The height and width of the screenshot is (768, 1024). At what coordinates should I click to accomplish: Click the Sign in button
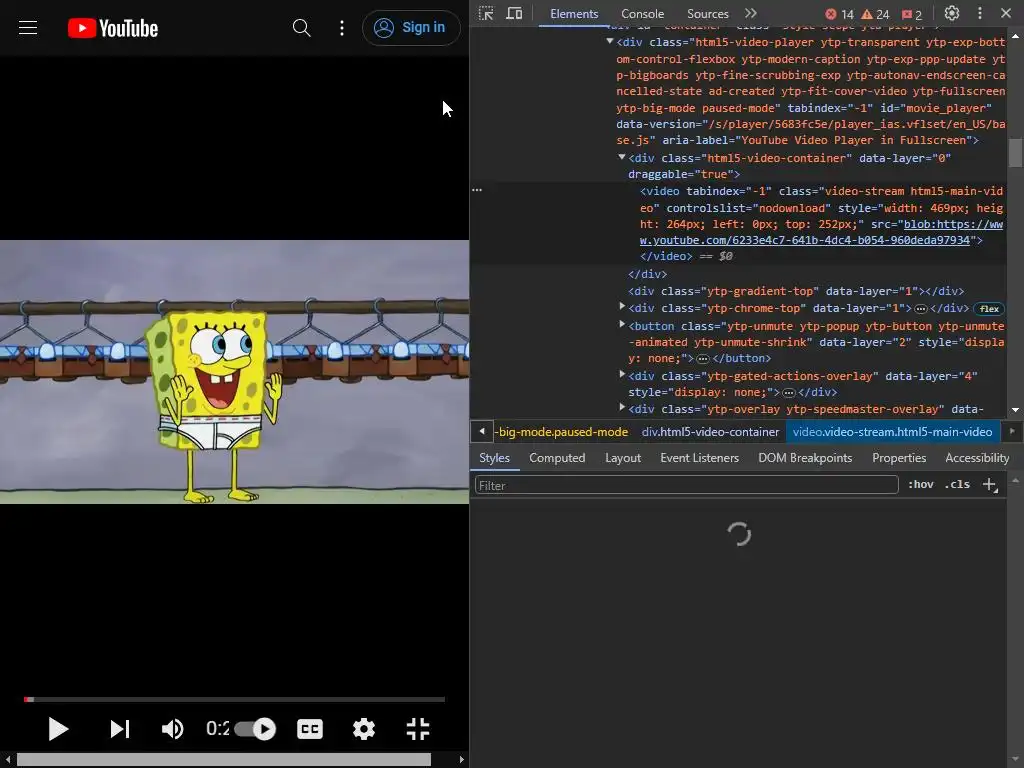[x=411, y=27]
